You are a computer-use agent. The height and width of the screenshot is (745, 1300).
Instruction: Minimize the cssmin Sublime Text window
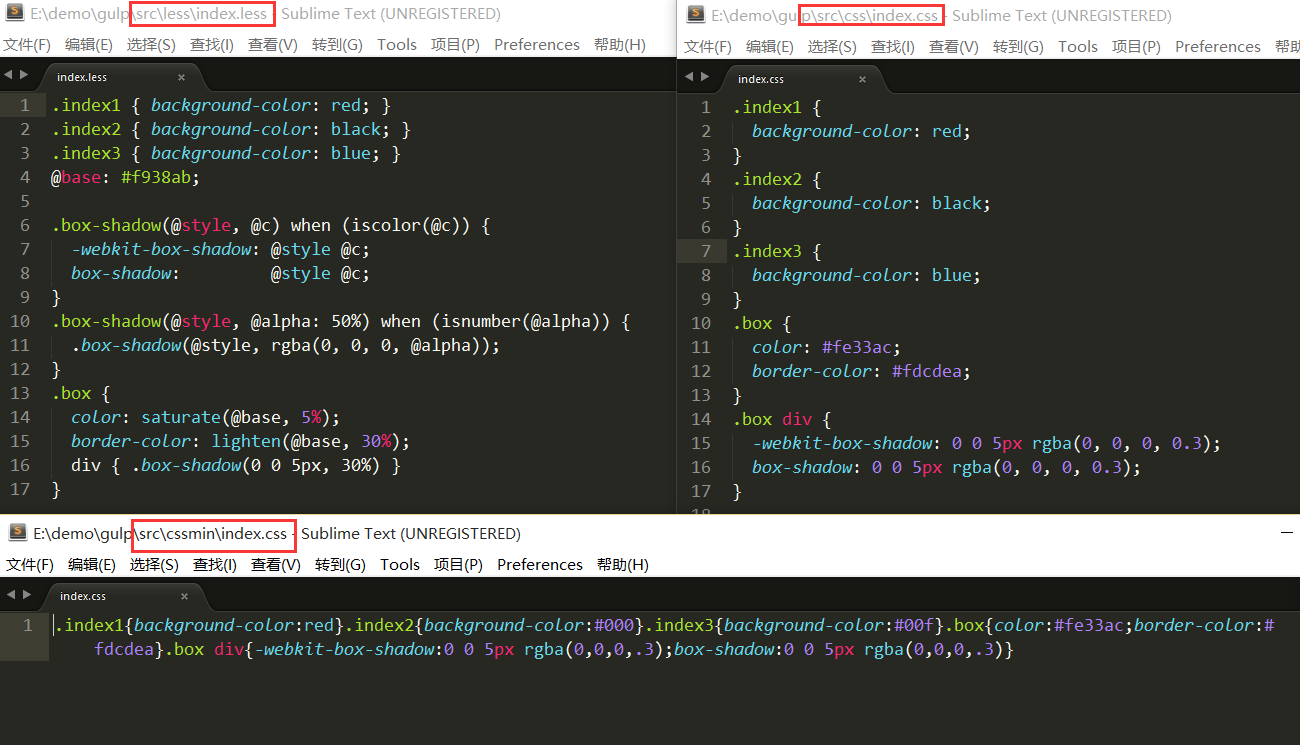pos(1286,534)
